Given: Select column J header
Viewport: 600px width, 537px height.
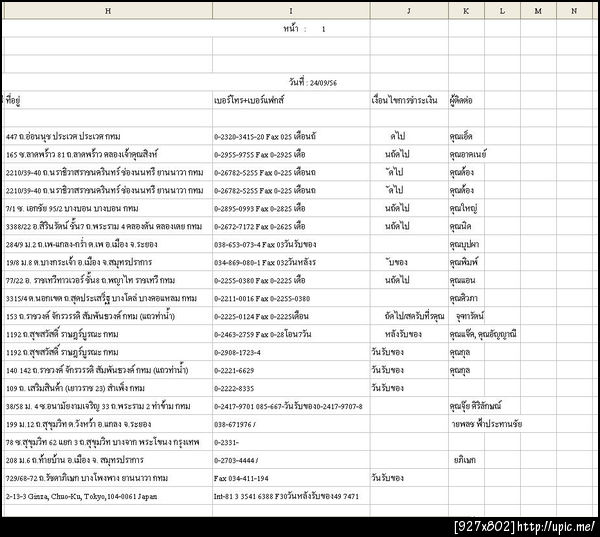Looking at the screenshot, I should tap(409, 11).
